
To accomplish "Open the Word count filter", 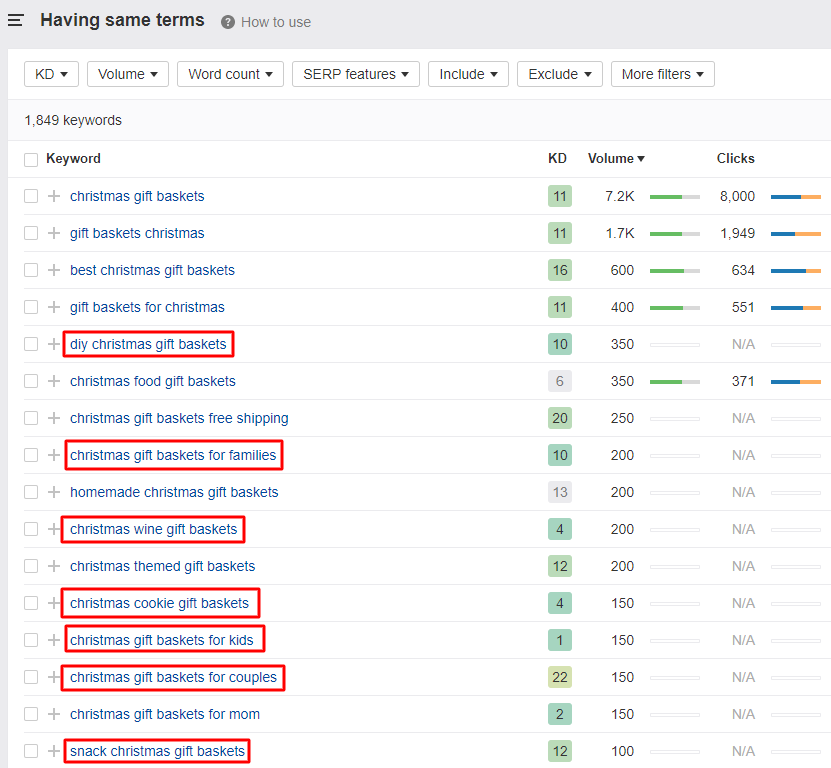I will click(230, 74).
